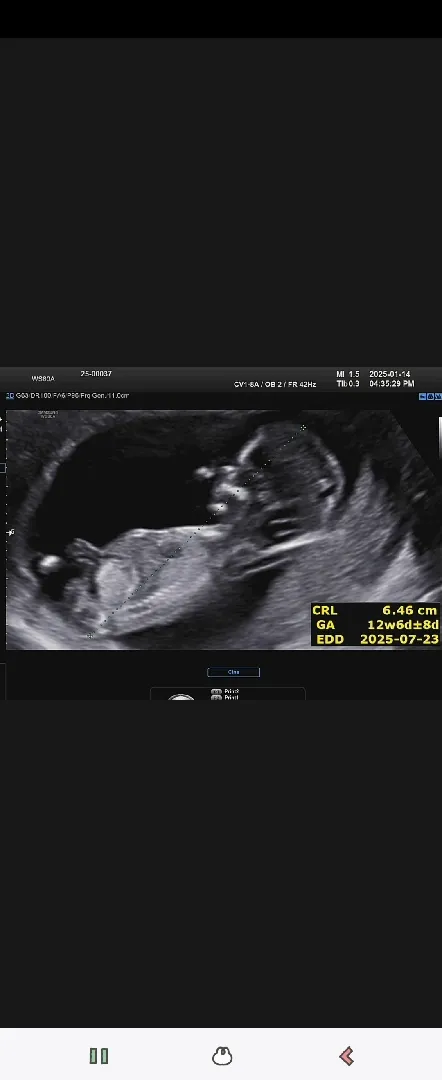This screenshot has height=1080, width=442.
Task: Select the GA 12w6d±8d result row
Action: point(375,625)
